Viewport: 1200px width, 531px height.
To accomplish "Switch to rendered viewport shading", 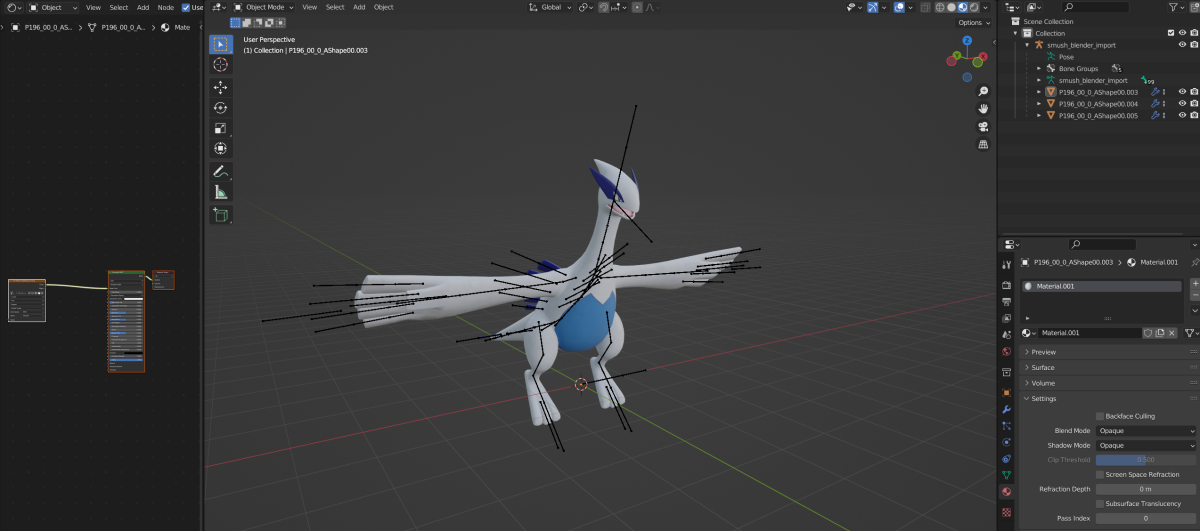I will [x=973, y=7].
